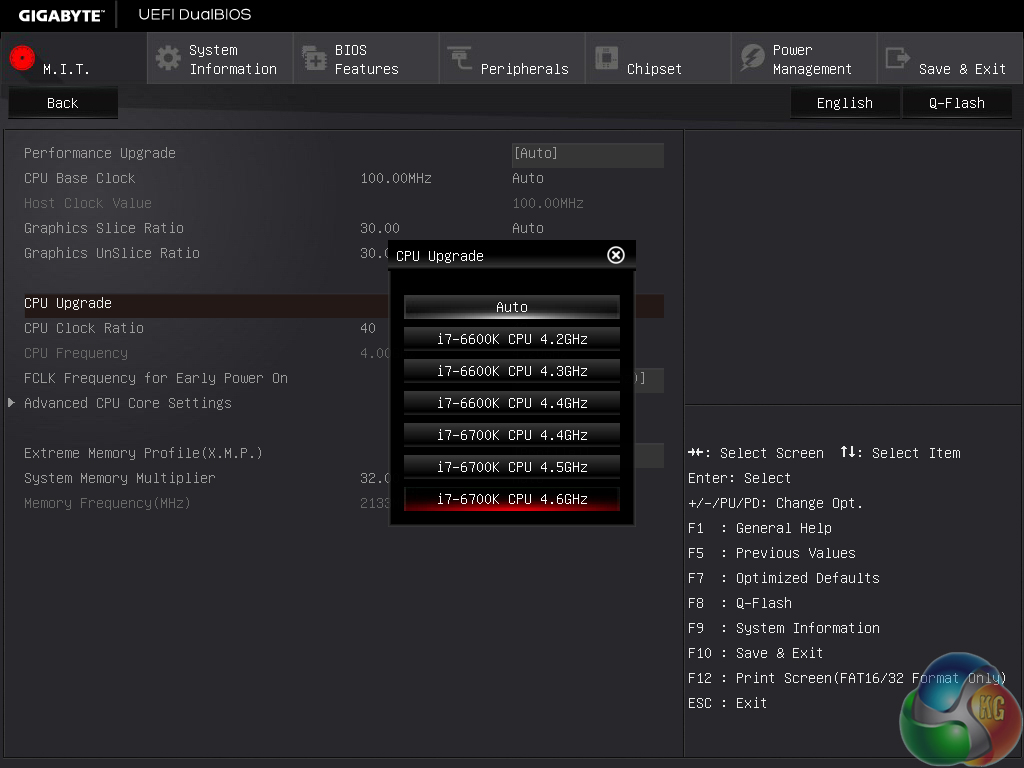The image size is (1024, 768).
Task: Click the Peripherals tab icon
Action: (460, 59)
